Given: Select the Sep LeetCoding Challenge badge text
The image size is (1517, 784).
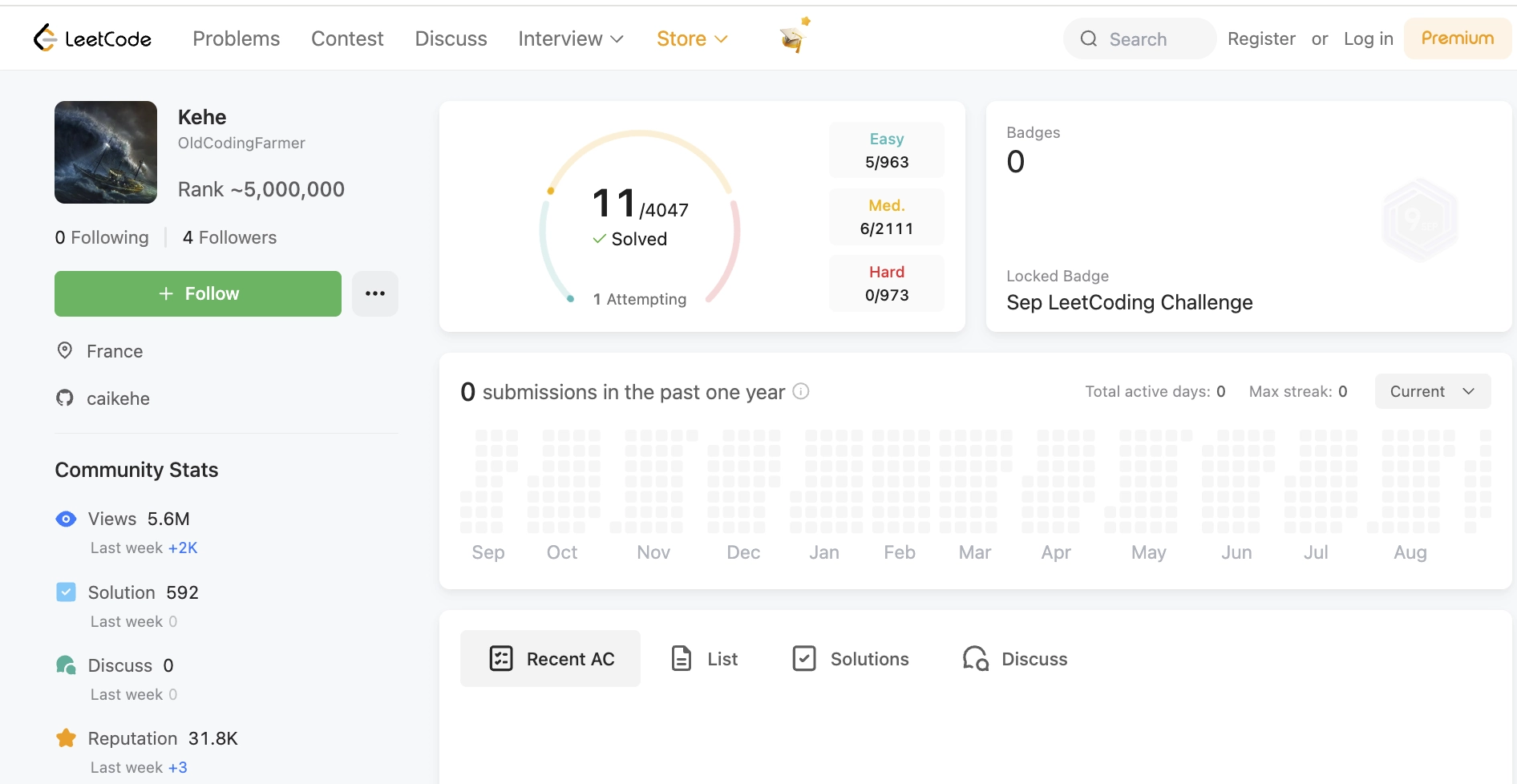Looking at the screenshot, I should click(x=1129, y=302).
